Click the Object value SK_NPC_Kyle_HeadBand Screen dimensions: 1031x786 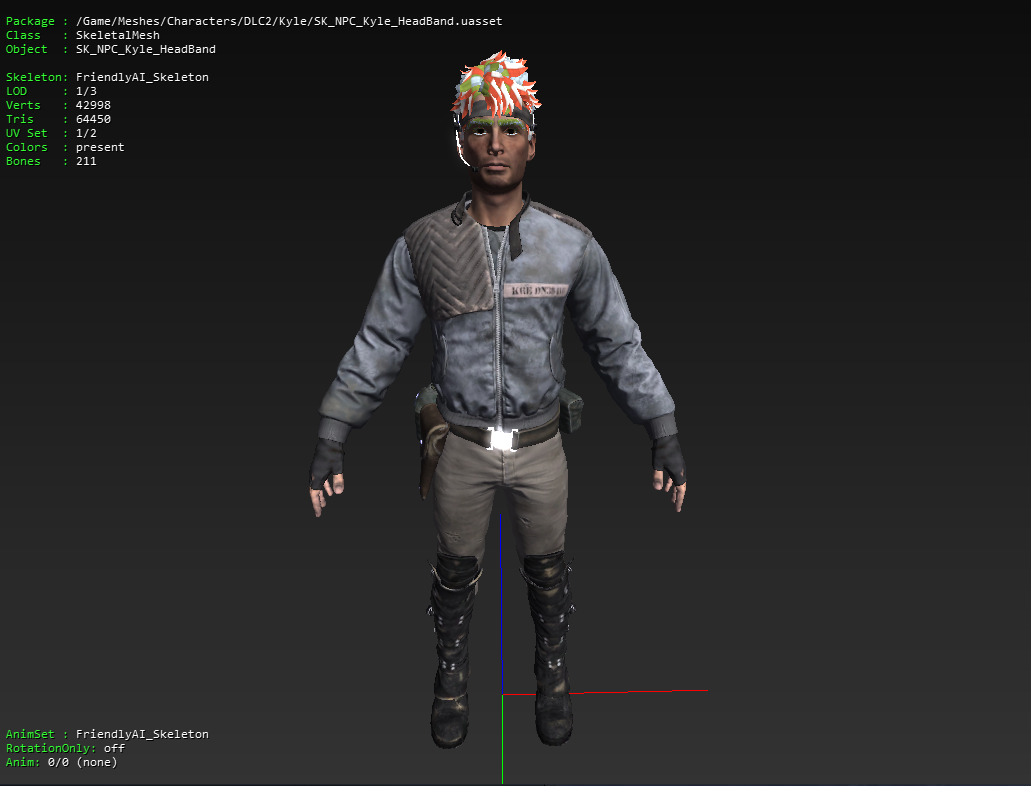[x=145, y=49]
